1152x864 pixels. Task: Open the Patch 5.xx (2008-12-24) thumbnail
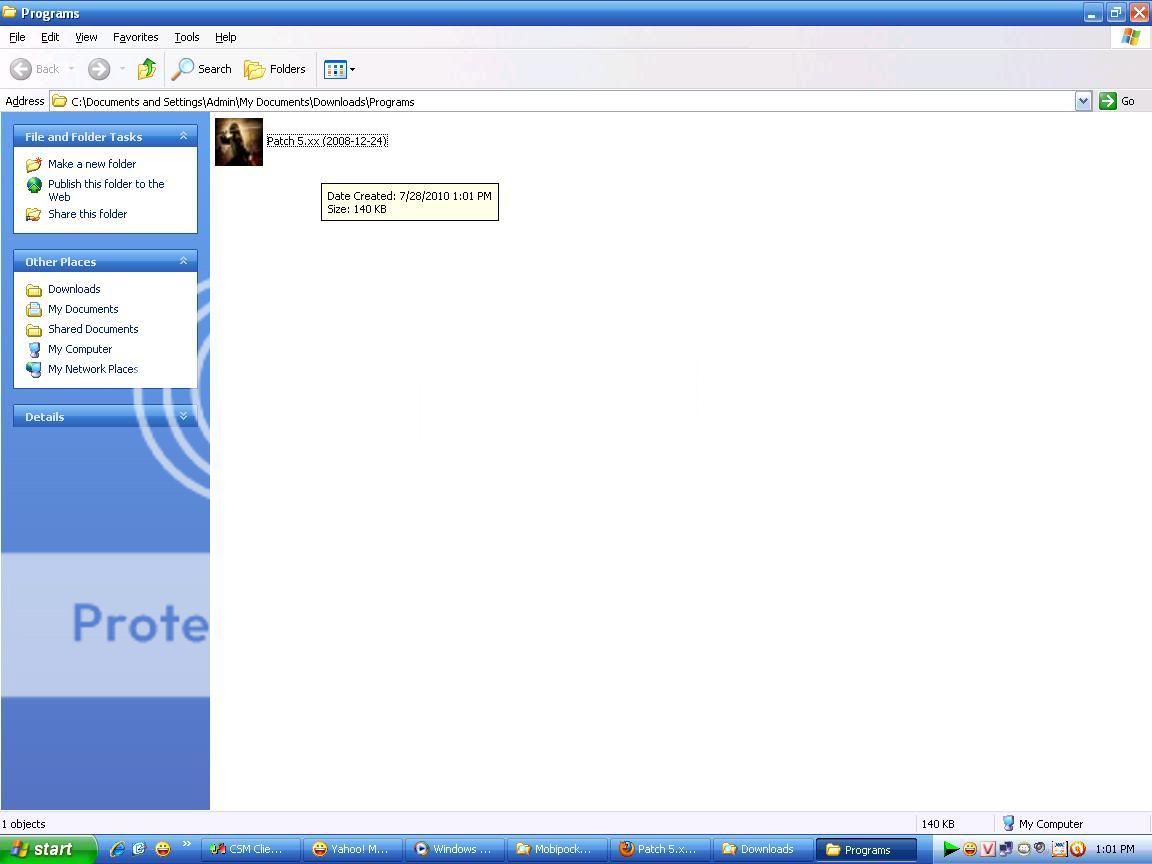click(239, 142)
